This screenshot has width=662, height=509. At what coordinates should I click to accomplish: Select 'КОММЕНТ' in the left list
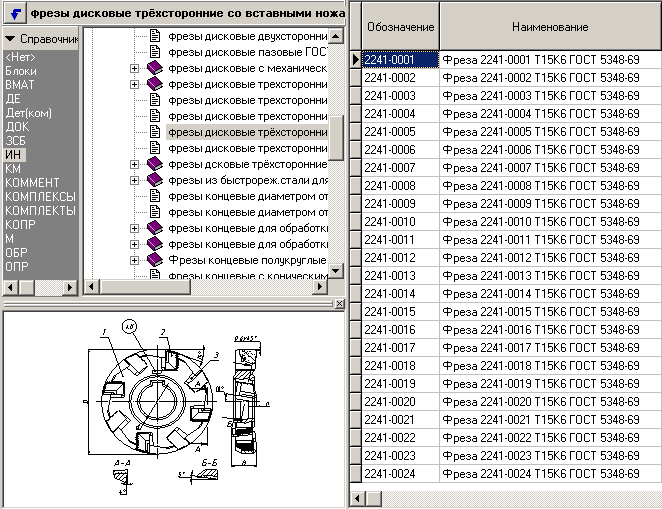click(32, 183)
